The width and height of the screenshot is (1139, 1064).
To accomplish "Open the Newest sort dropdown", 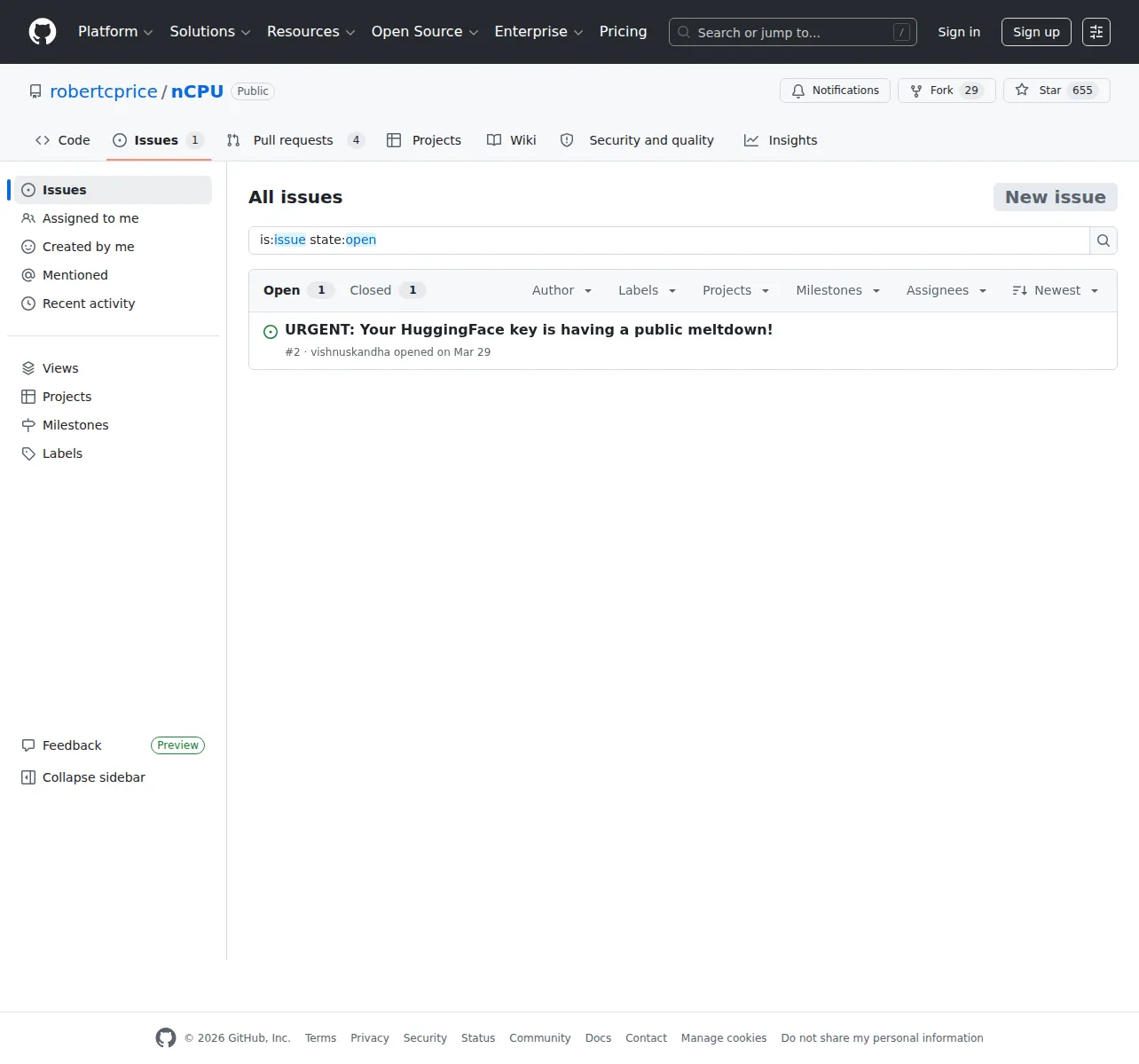I will coord(1055,290).
